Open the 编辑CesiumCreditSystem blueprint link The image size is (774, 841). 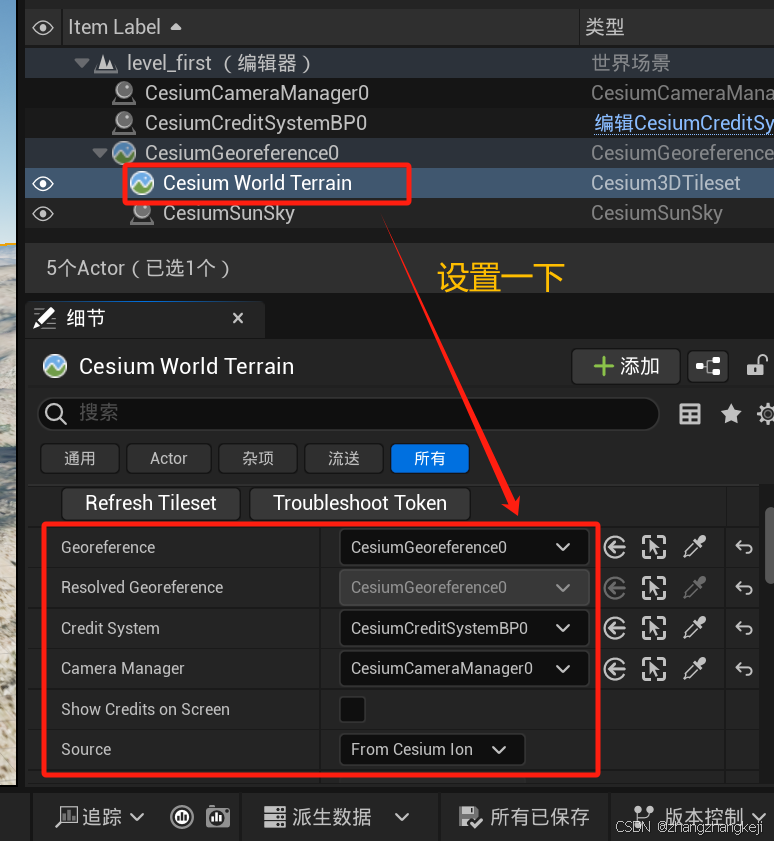tap(683, 123)
